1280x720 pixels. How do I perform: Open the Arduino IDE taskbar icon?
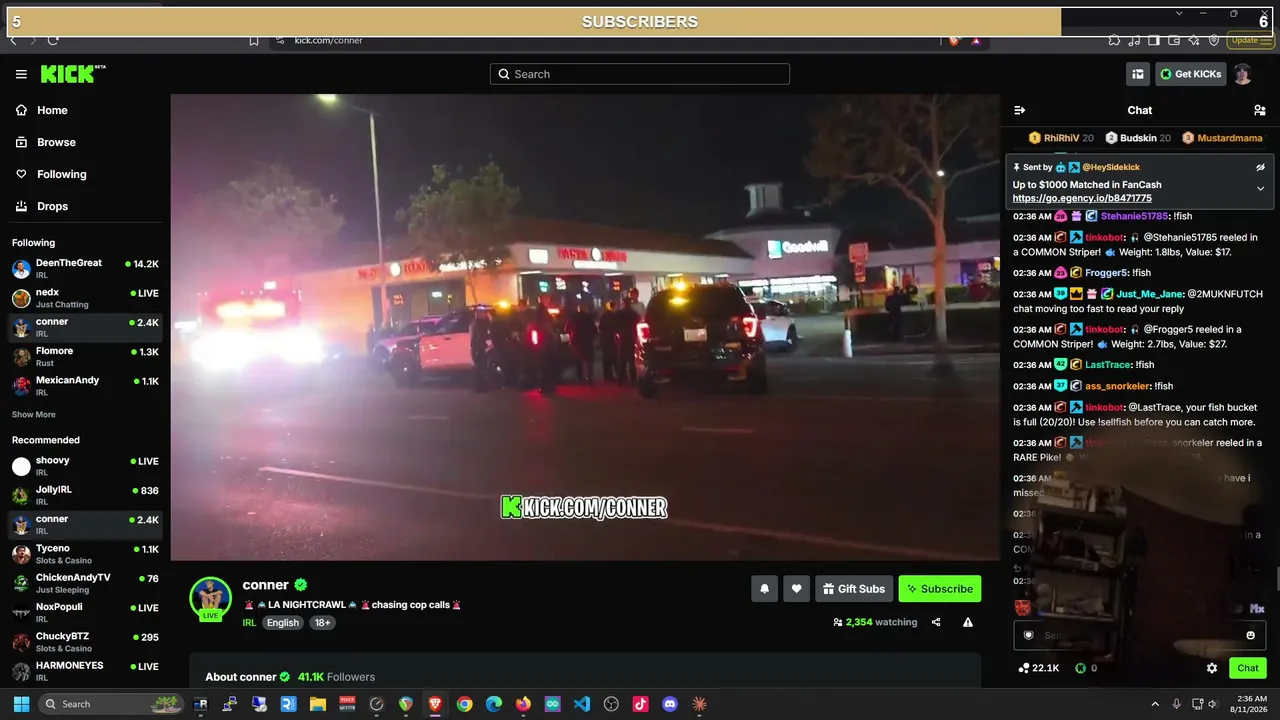[553, 704]
